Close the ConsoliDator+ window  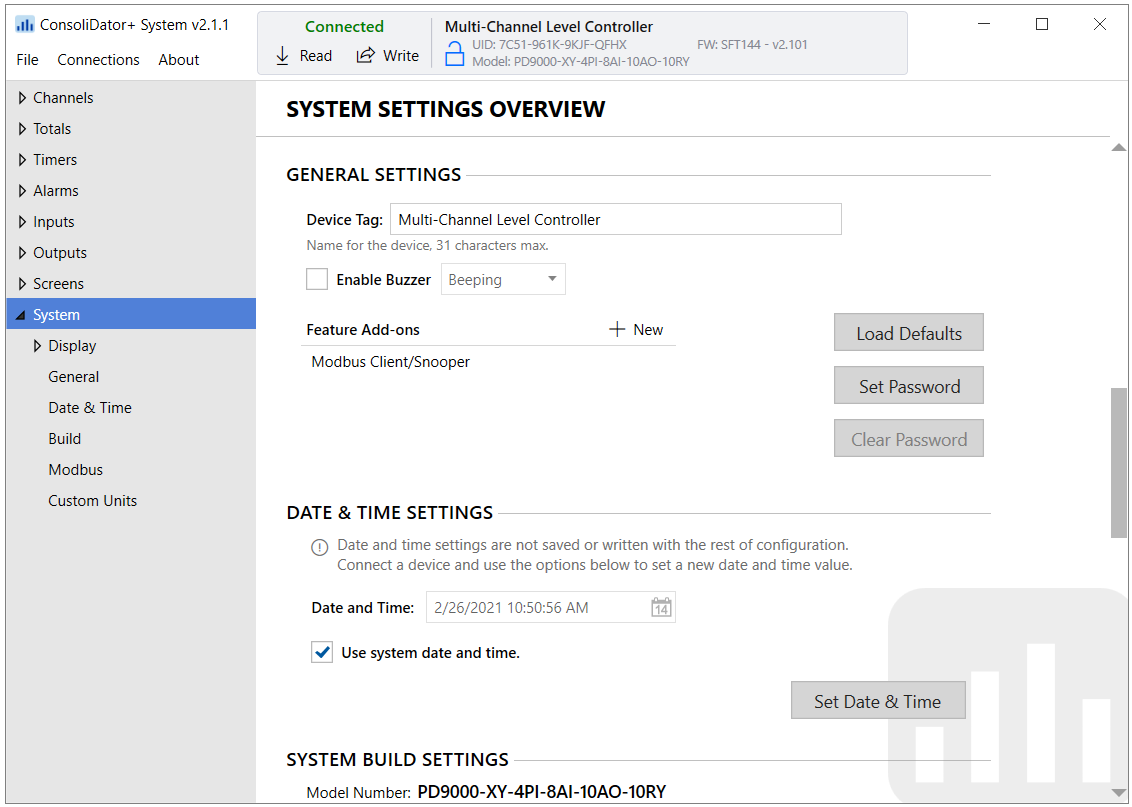click(1100, 24)
